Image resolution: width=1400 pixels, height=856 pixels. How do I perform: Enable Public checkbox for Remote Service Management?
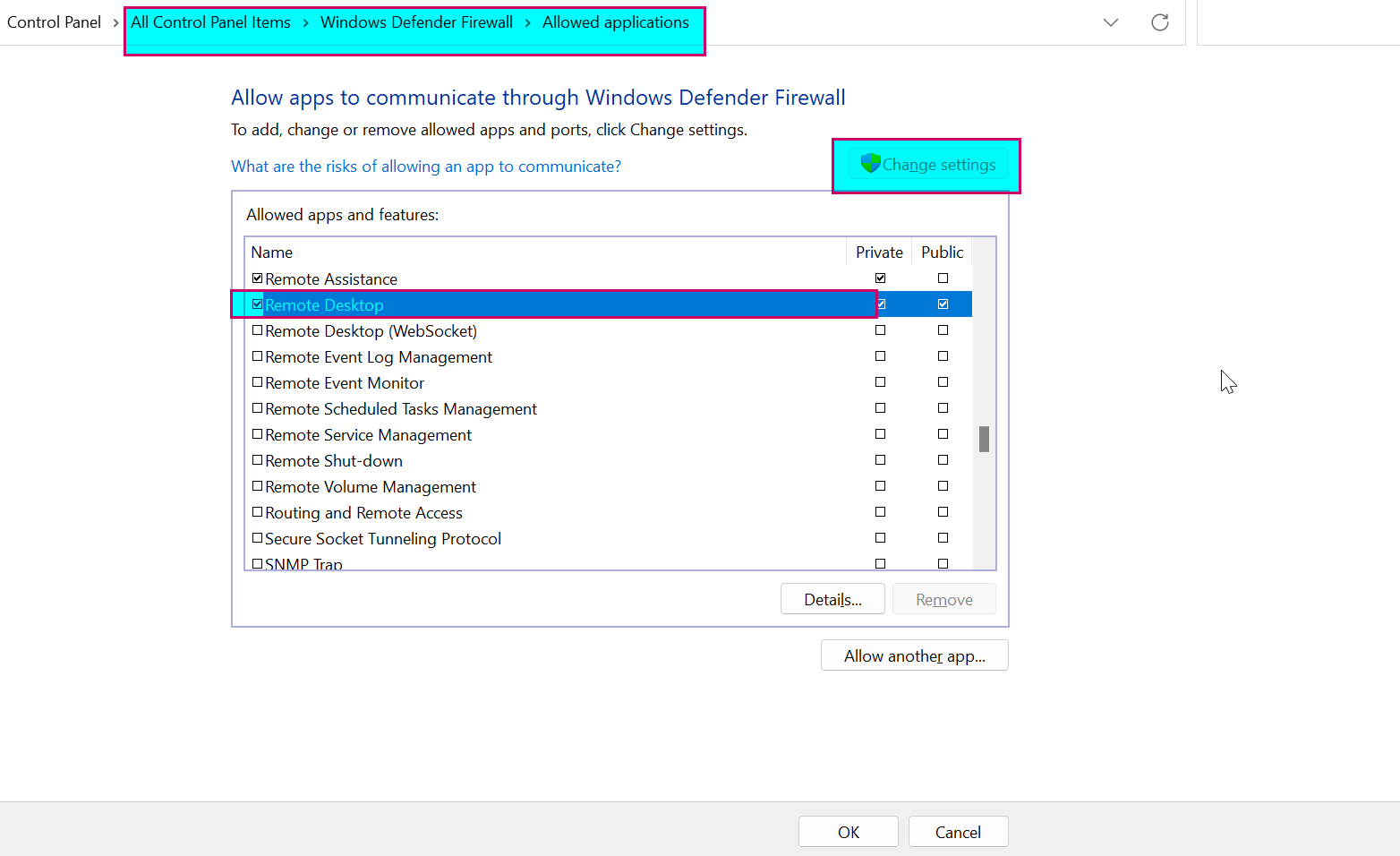coord(943,434)
